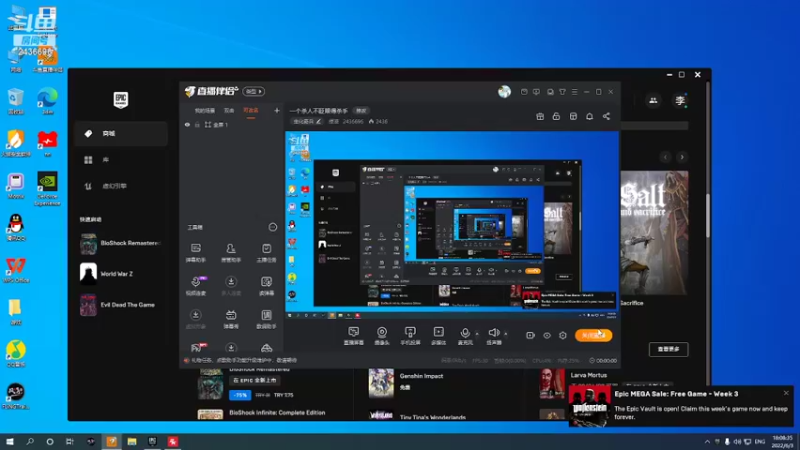Go to previous carousel item in Epic

(665, 157)
